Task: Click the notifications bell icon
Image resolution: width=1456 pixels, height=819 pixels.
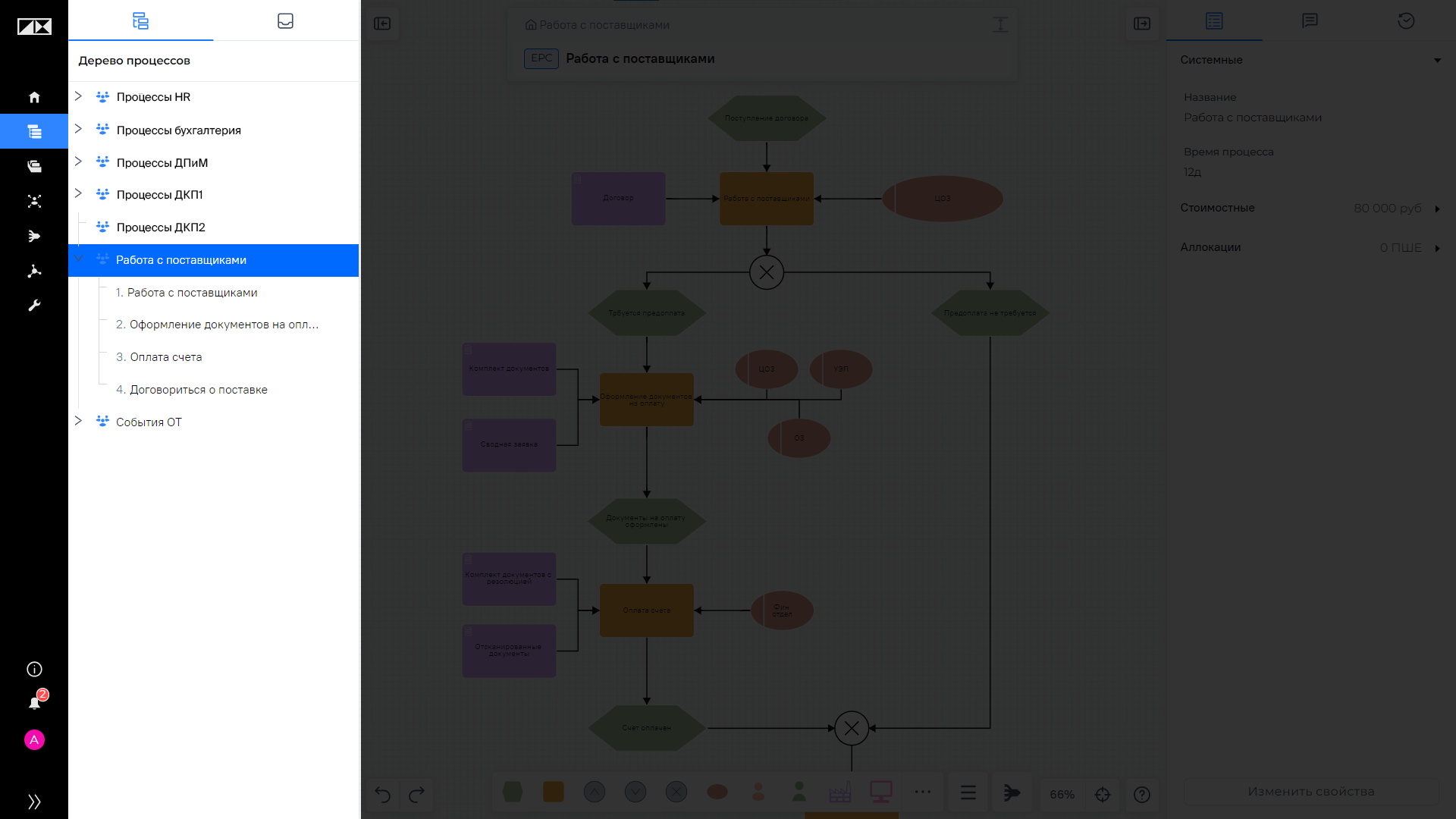Action: 34,703
